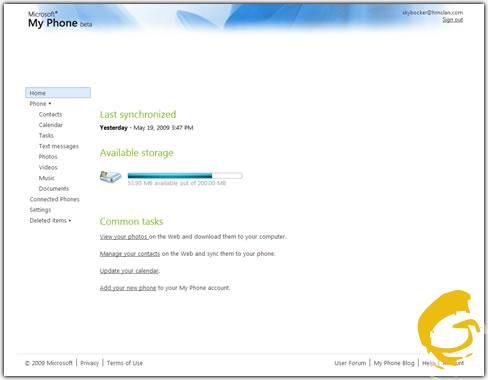The height and width of the screenshot is (380, 488).
Task: Go to the Tasks section
Action: coord(46,136)
